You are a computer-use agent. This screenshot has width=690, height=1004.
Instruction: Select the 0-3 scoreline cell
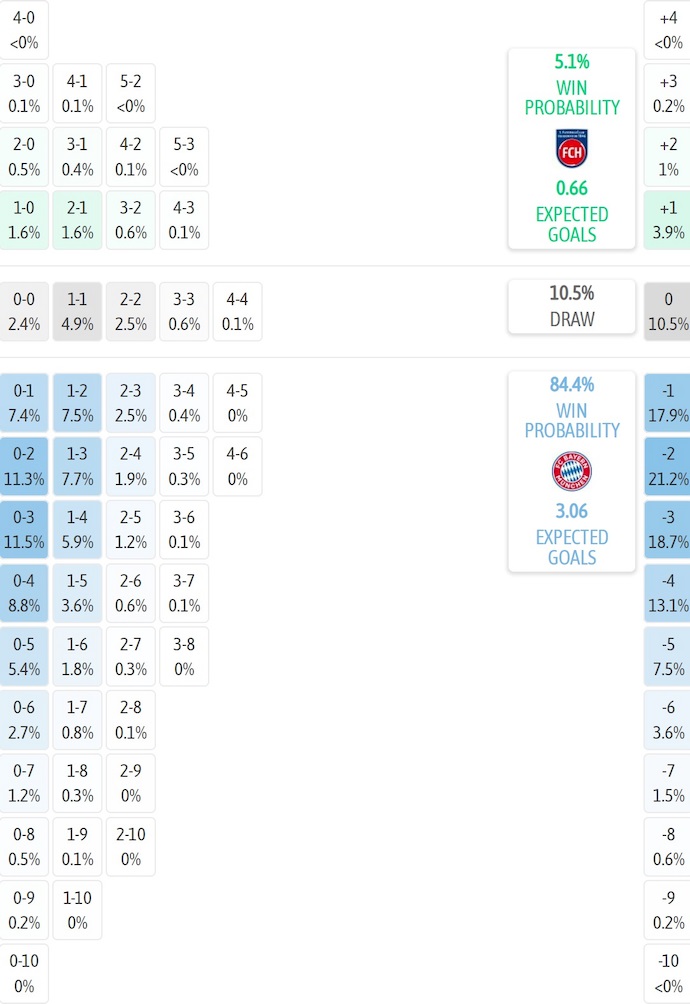(24, 530)
